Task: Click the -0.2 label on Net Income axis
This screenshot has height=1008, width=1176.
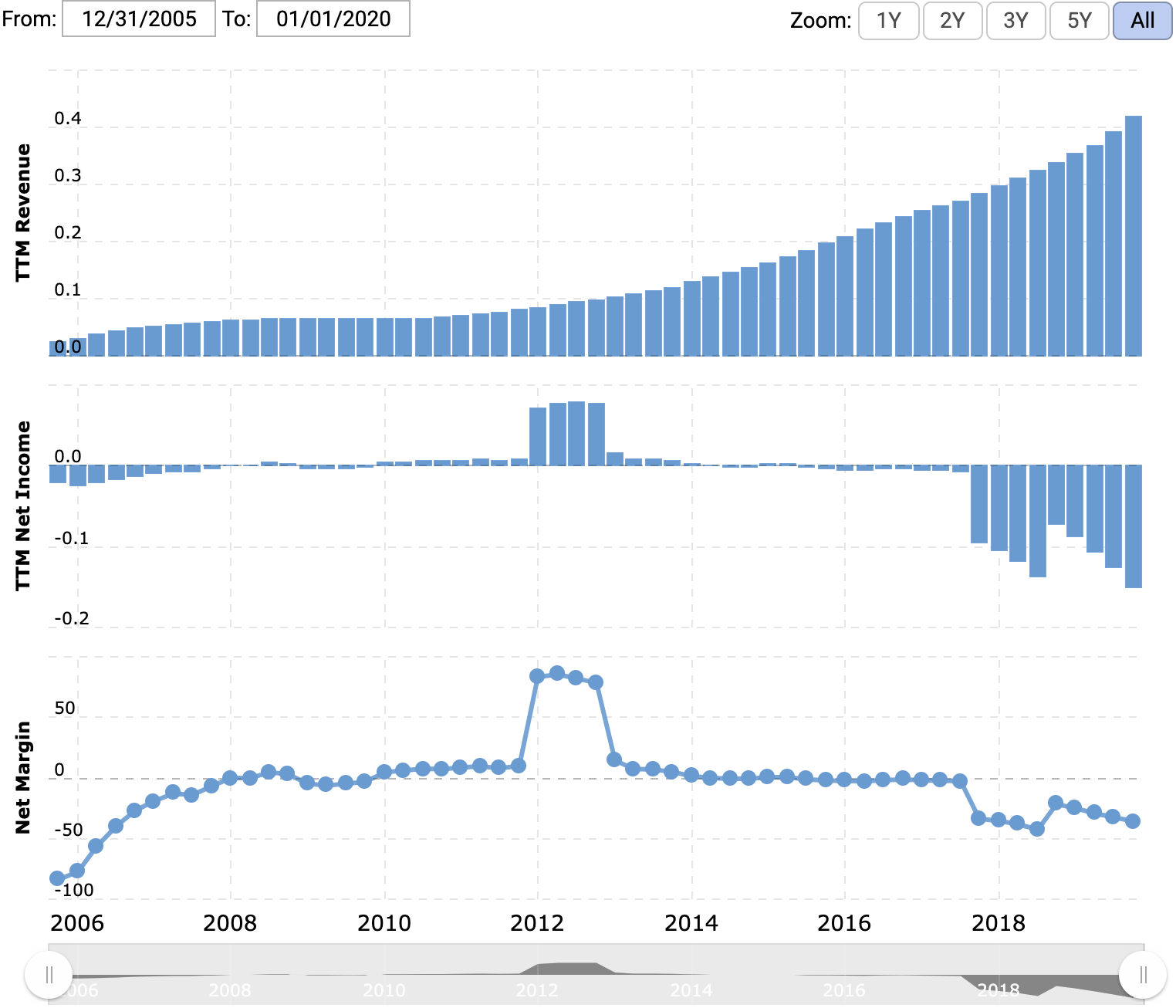Action: 72,618
